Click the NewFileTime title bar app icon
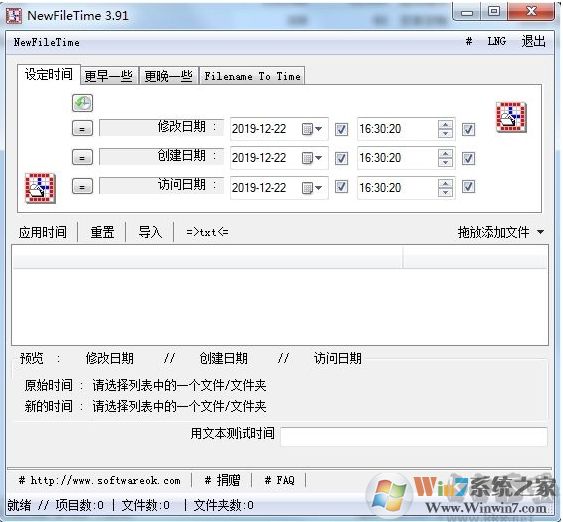 tap(14, 15)
